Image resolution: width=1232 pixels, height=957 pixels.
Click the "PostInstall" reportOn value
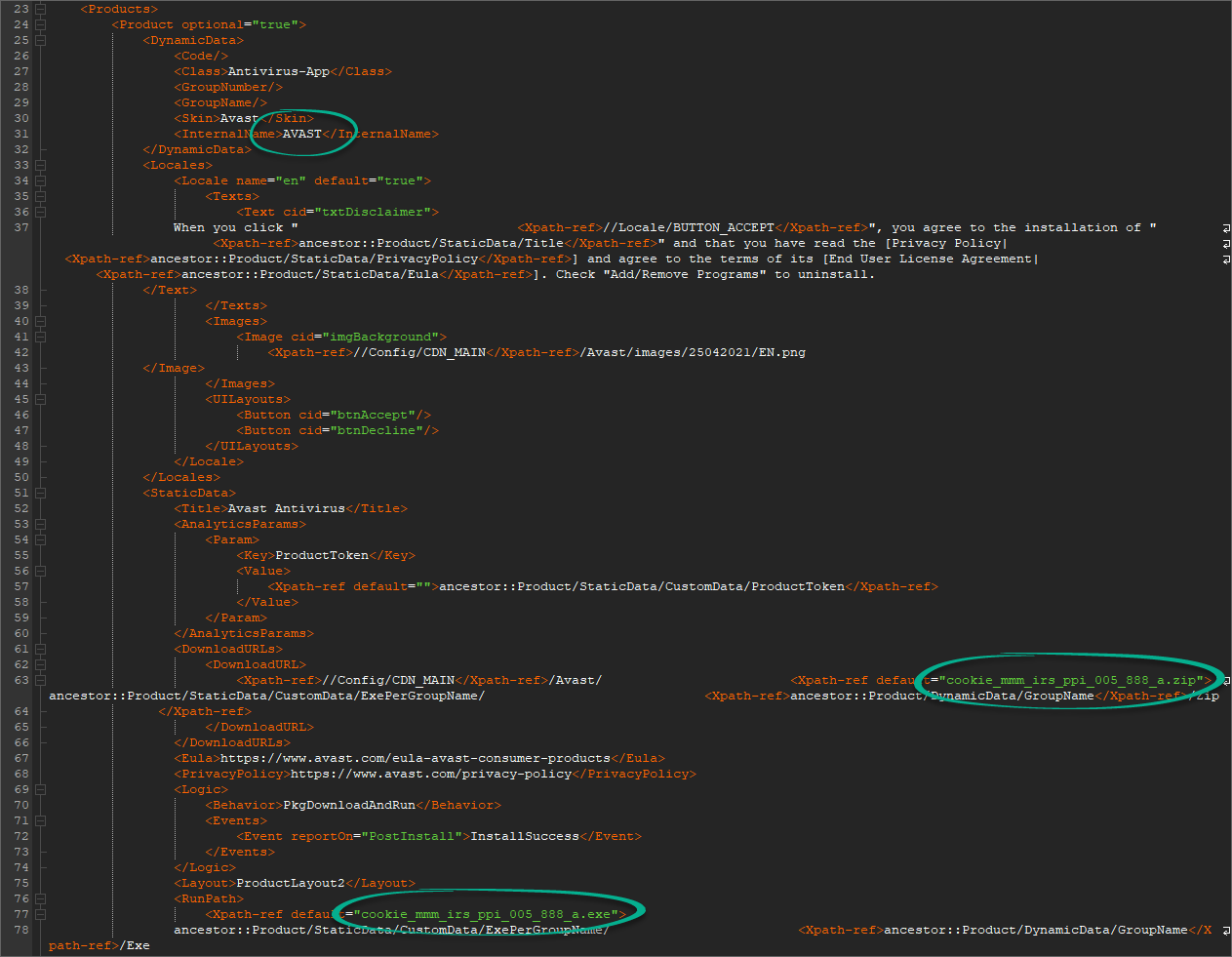pos(412,836)
